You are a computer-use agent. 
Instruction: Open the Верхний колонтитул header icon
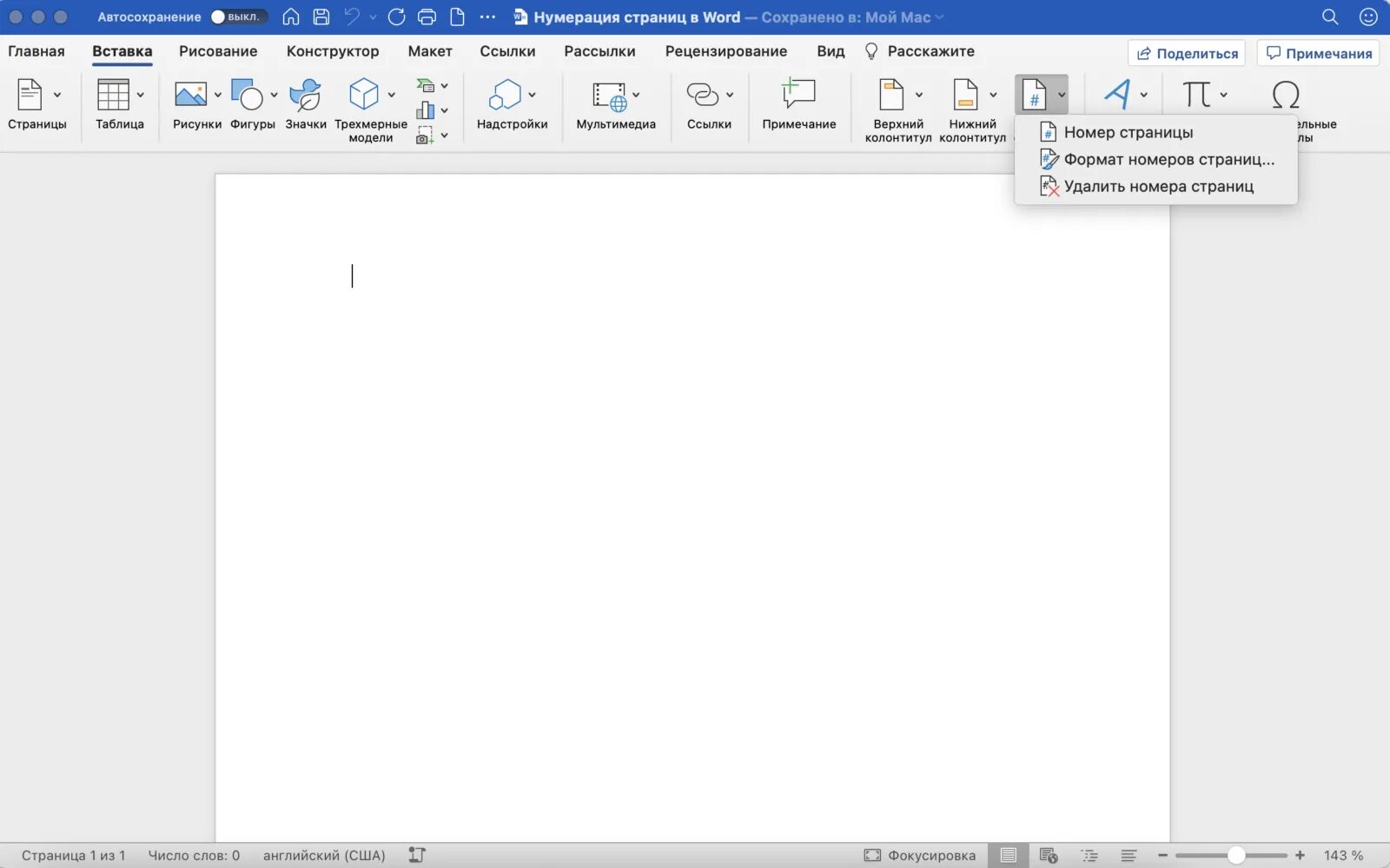891,94
